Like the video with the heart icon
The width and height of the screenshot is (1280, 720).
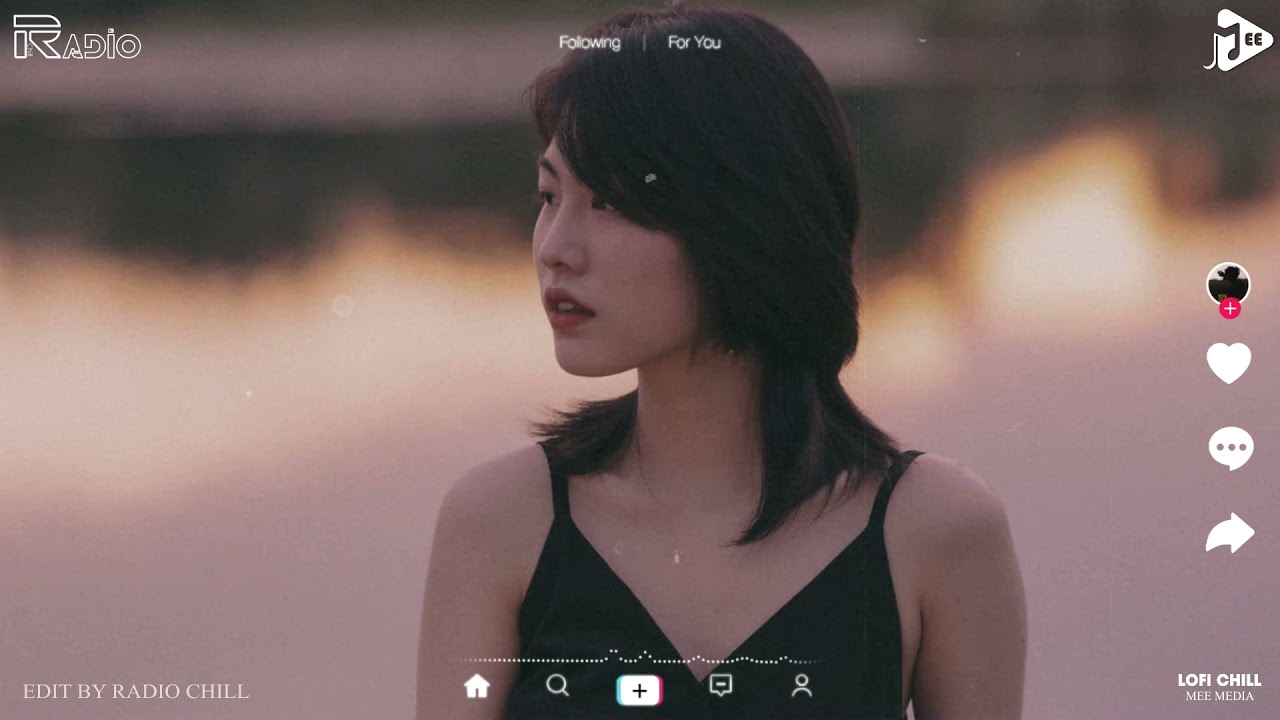click(x=1229, y=363)
